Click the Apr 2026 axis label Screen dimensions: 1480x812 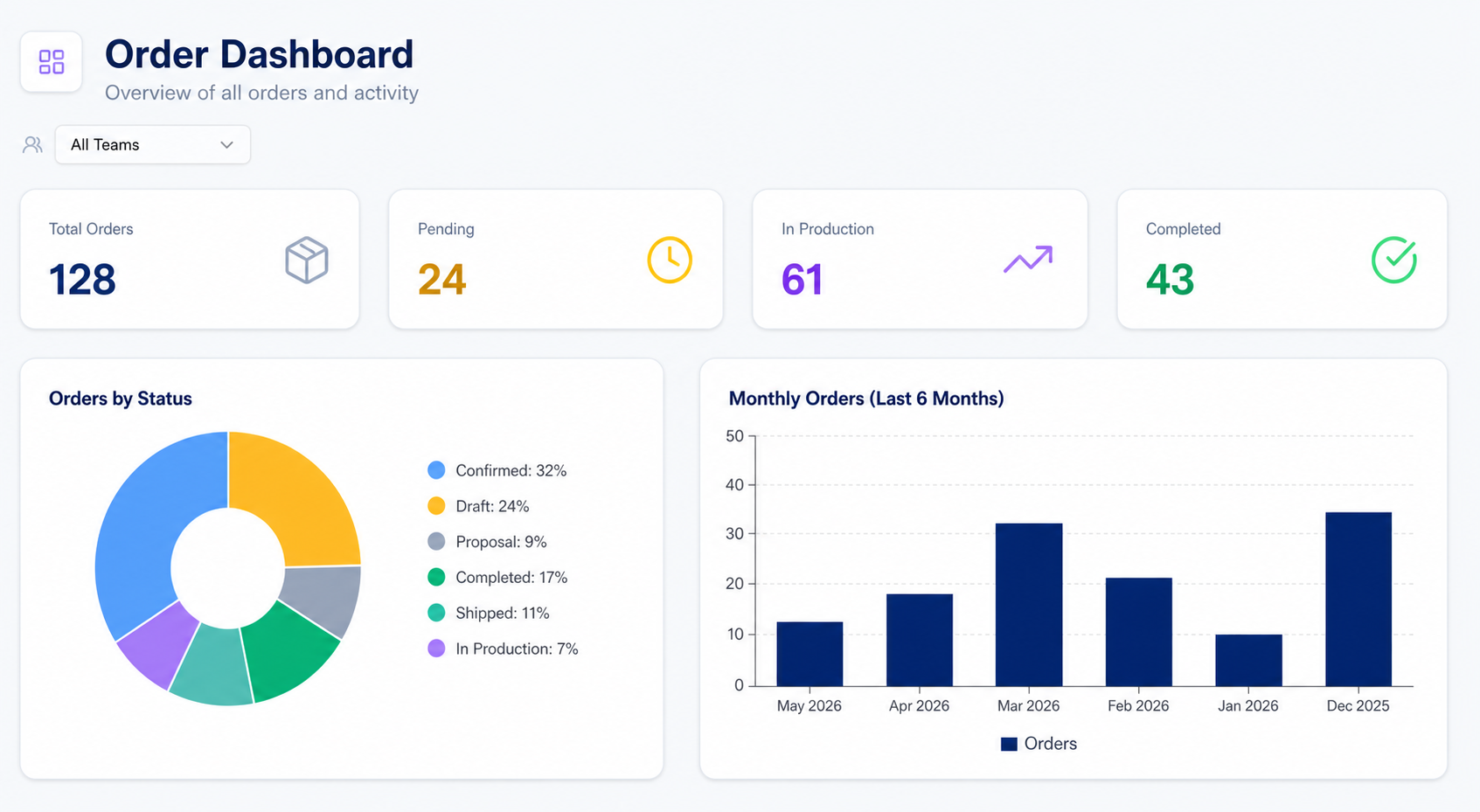919,705
